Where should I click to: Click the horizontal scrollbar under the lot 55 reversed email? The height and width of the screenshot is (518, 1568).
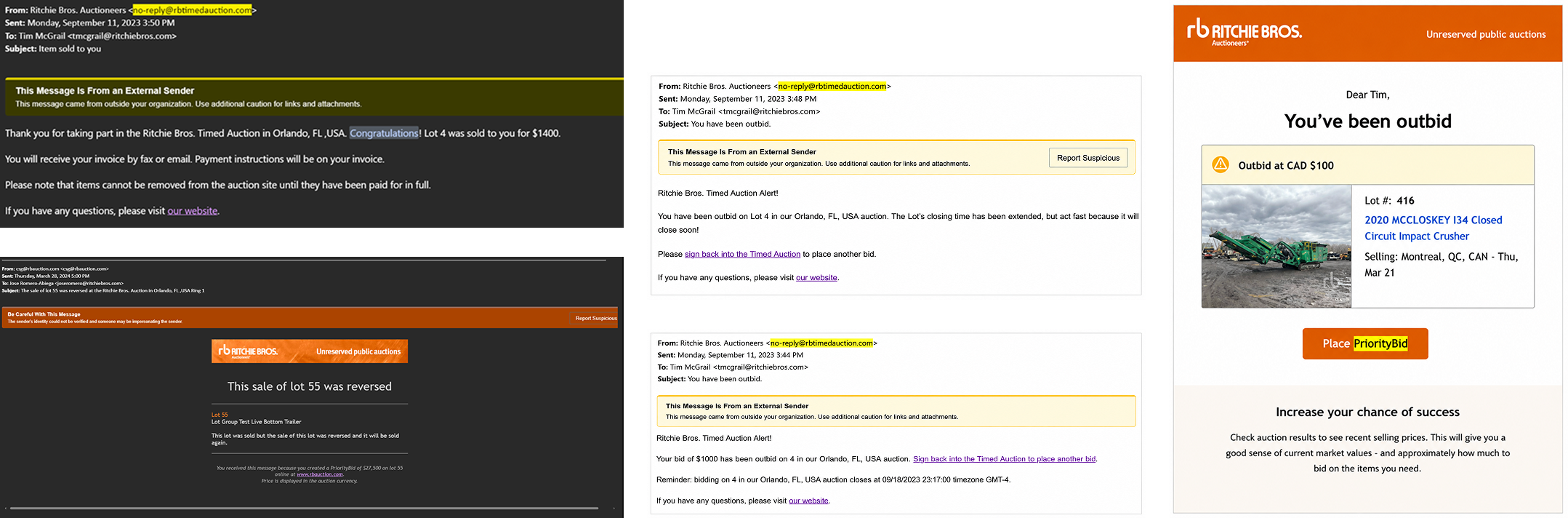pyautogui.click(x=304, y=508)
